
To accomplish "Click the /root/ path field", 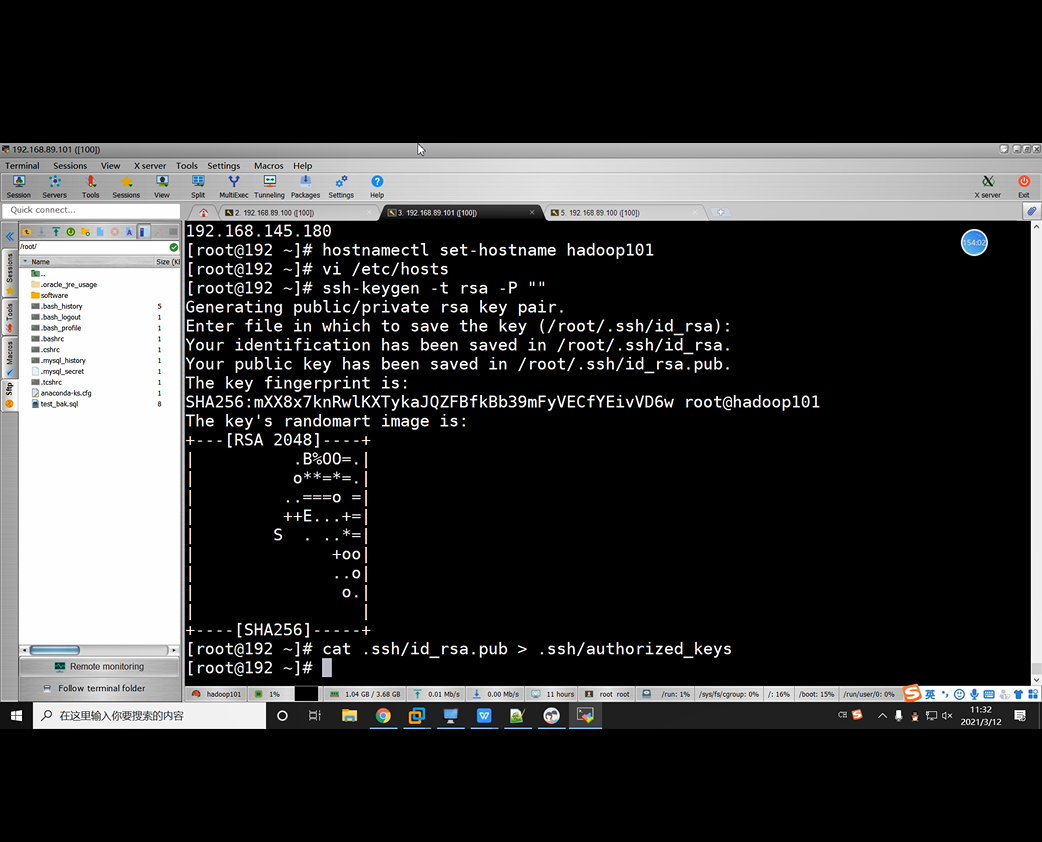I will (93, 247).
